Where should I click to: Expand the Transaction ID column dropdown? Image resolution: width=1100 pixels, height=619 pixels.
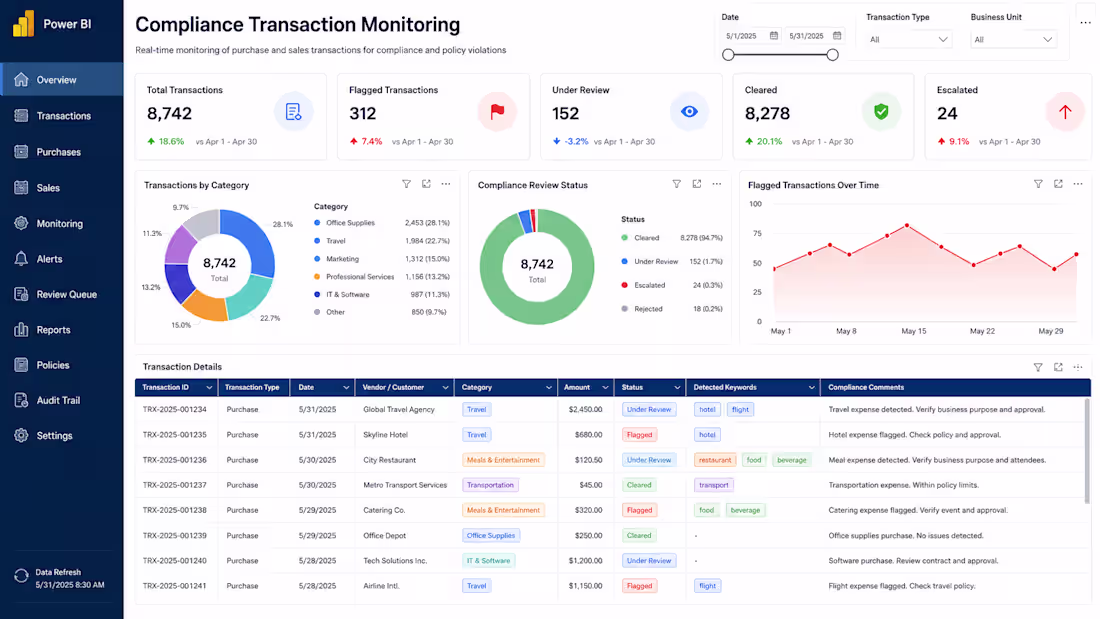click(209, 387)
